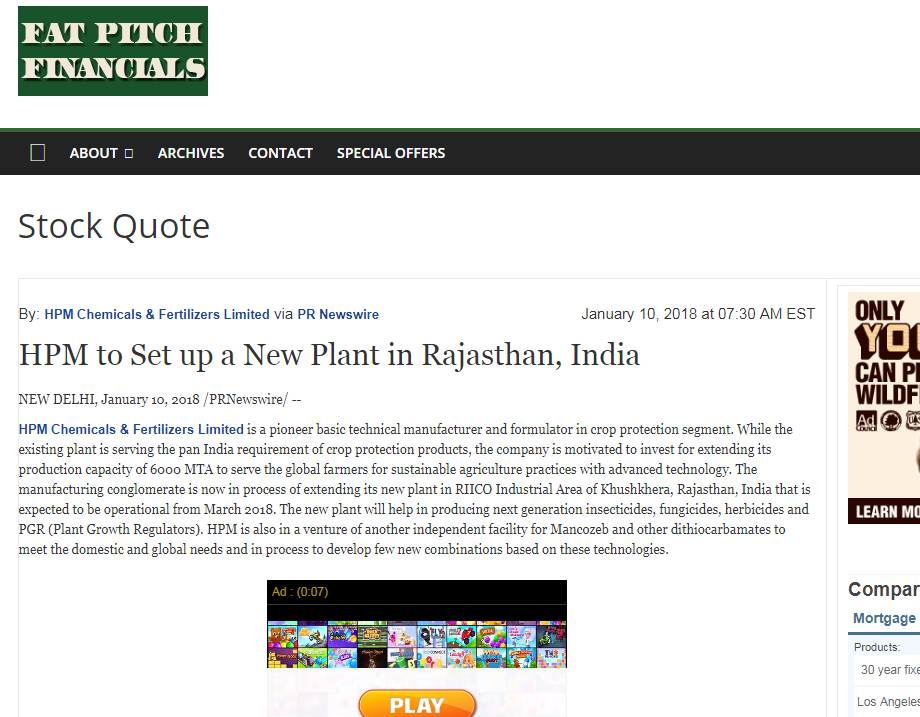Viewport: 920px width, 717px height.
Task: Select the Mortgage tab
Action: (884, 618)
